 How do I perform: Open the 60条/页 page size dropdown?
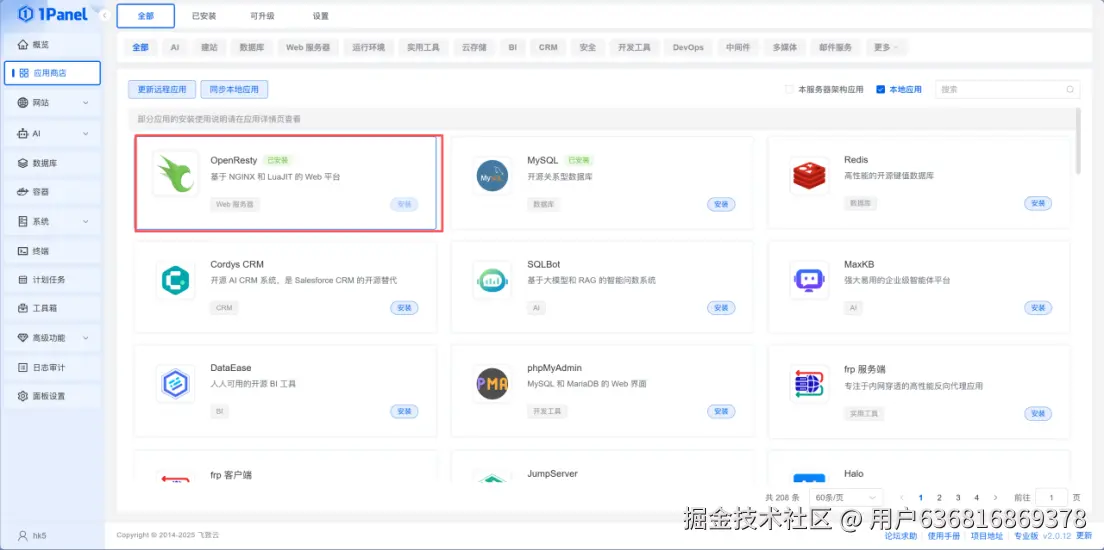tap(846, 497)
